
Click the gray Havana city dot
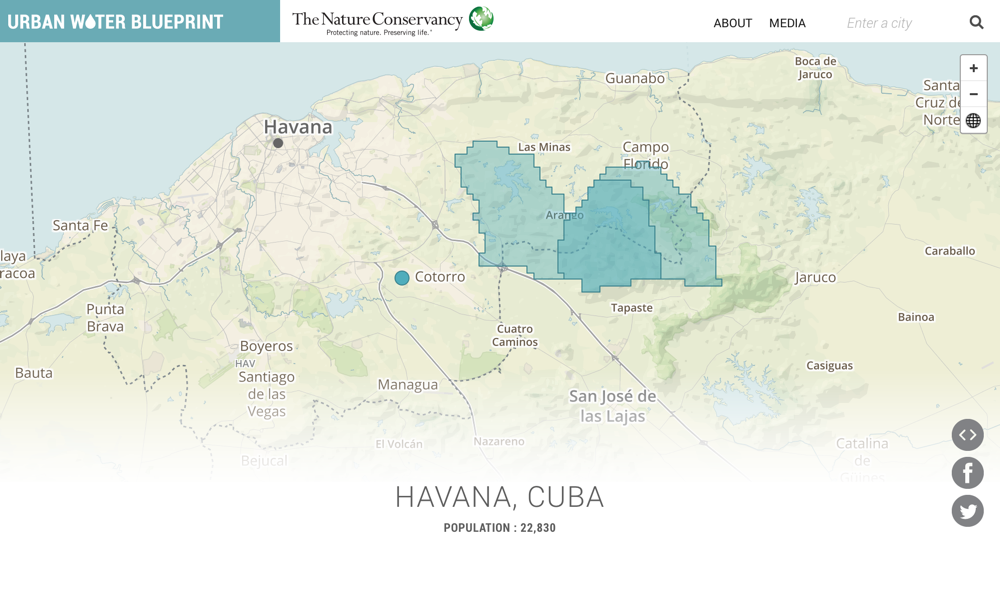(x=278, y=143)
